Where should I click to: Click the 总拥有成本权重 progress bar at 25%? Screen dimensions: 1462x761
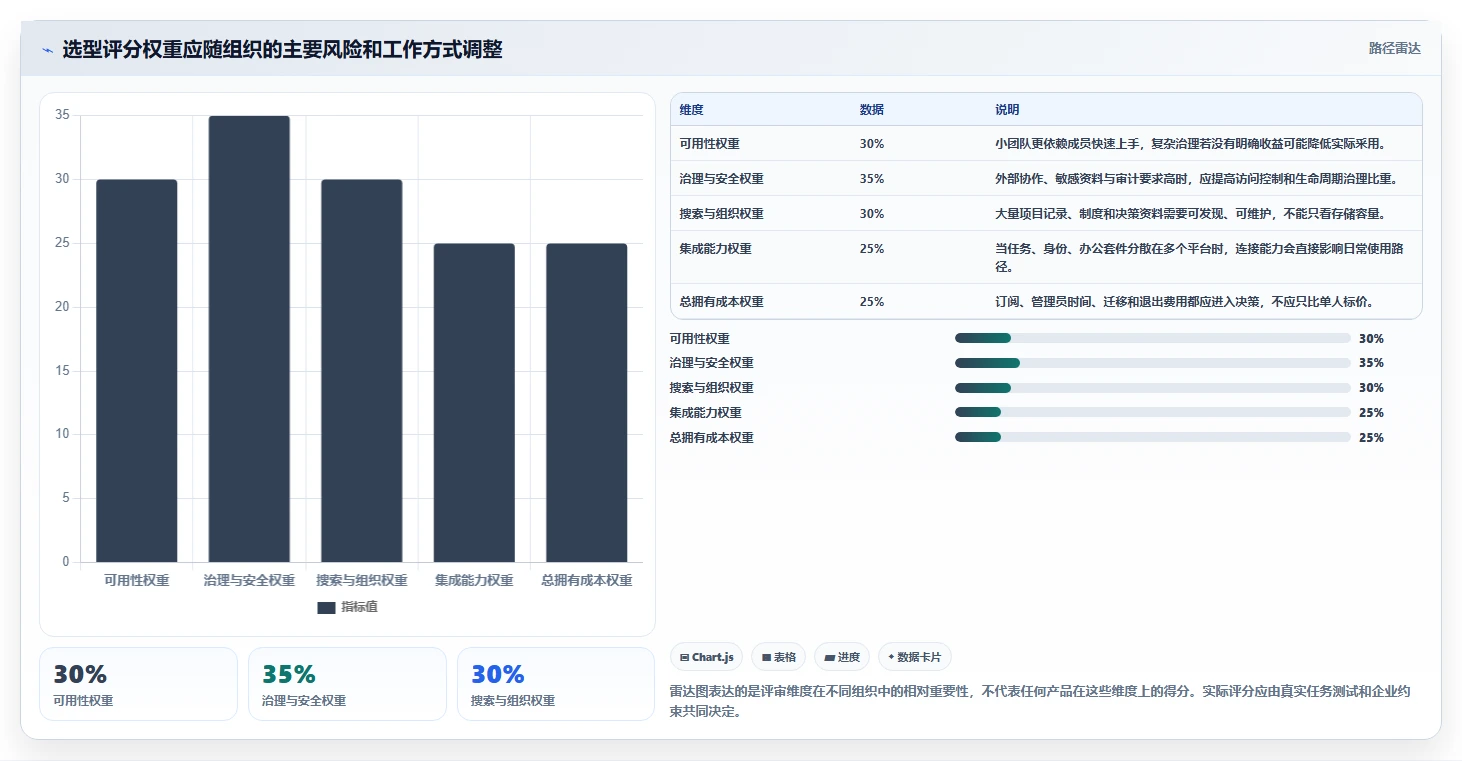tap(1153, 437)
